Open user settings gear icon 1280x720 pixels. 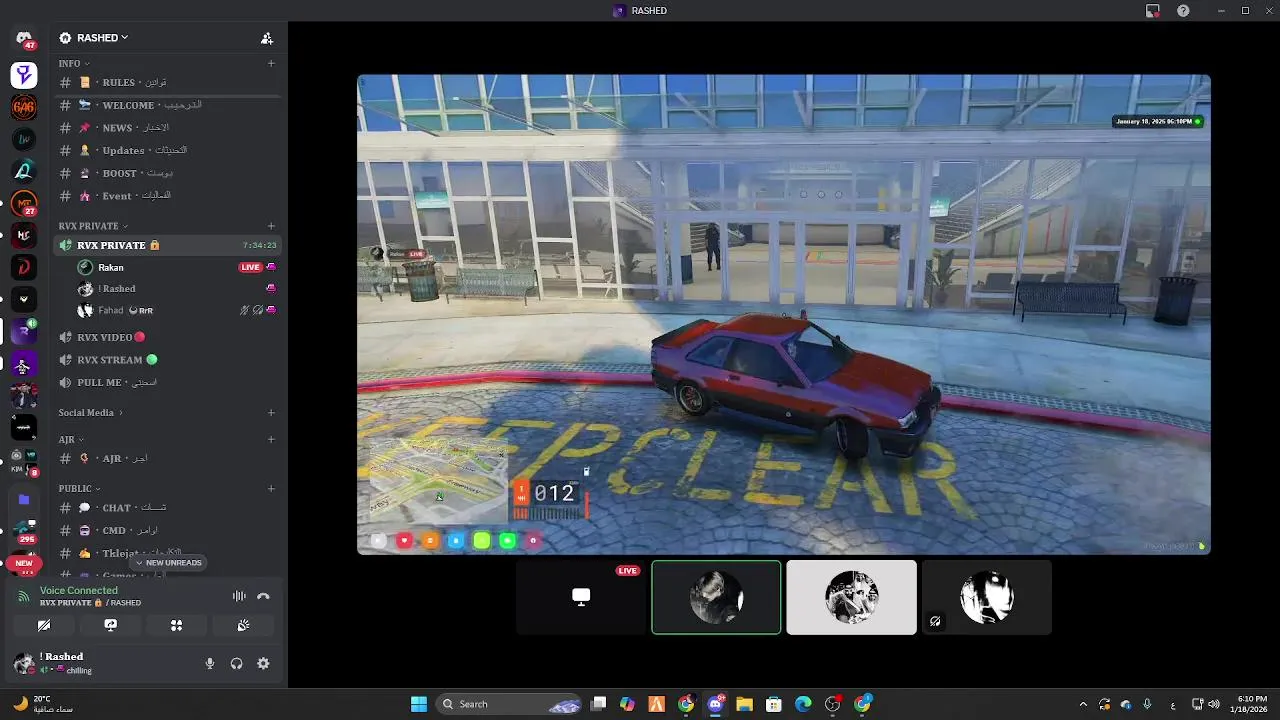263,663
